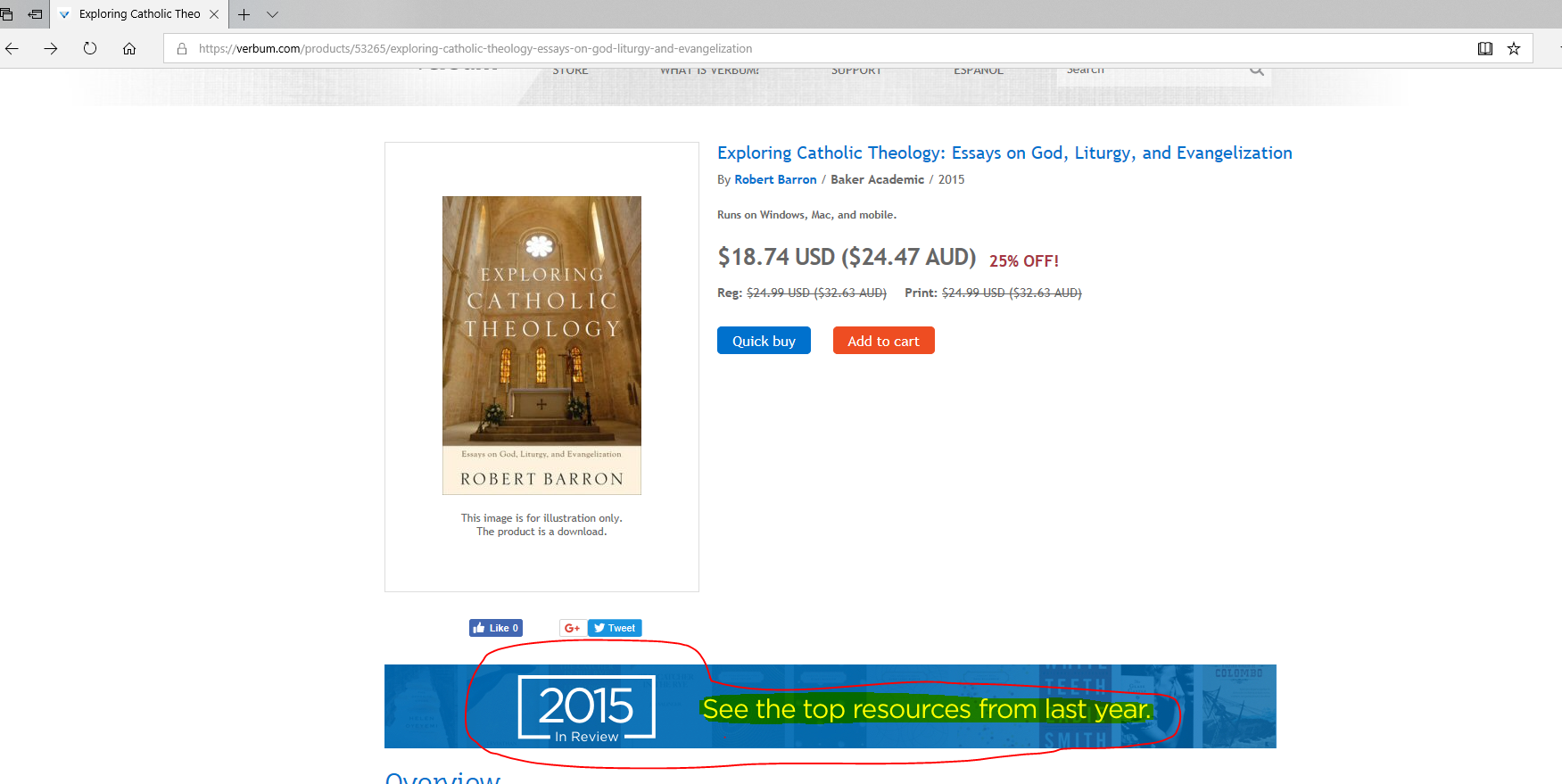Click the Baker Academic publisher text
The image size is (1562, 784).
tap(877, 179)
